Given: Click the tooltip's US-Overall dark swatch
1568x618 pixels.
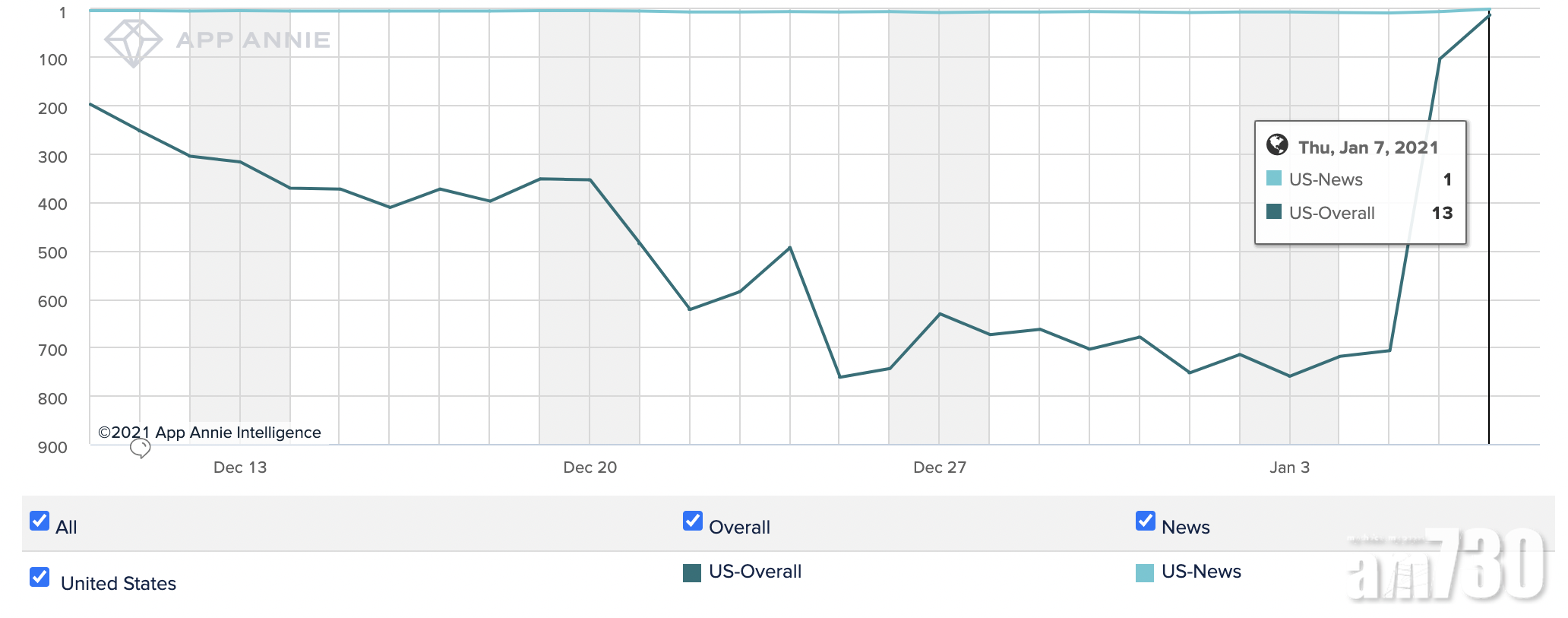Looking at the screenshot, I should (x=1274, y=211).
